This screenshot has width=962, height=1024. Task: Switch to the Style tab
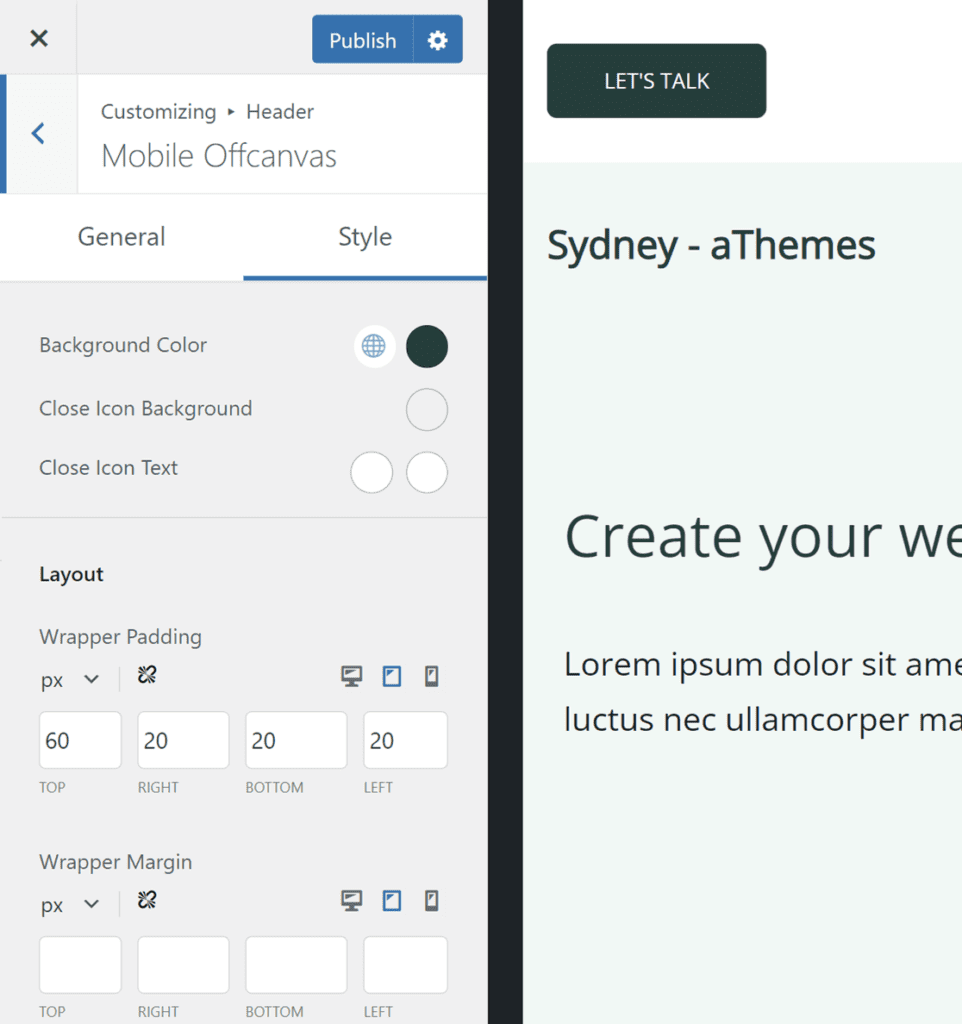pos(365,237)
